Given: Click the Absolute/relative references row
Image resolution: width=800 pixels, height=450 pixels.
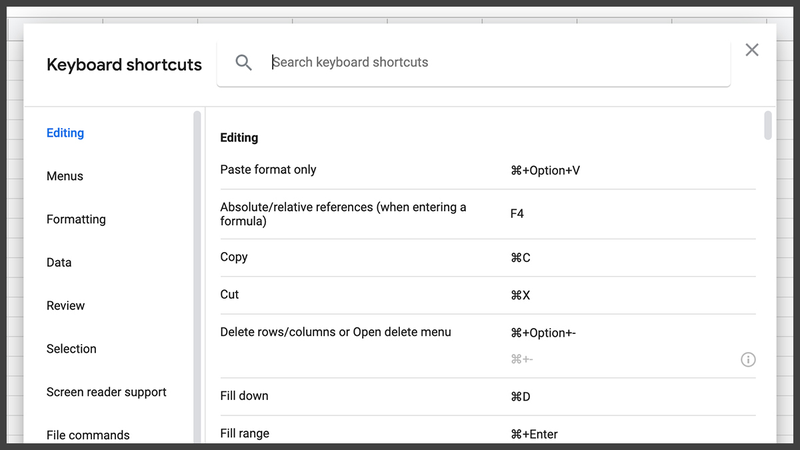Looking at the screenshot, I should pyautogui.click(x=488, y=214).
